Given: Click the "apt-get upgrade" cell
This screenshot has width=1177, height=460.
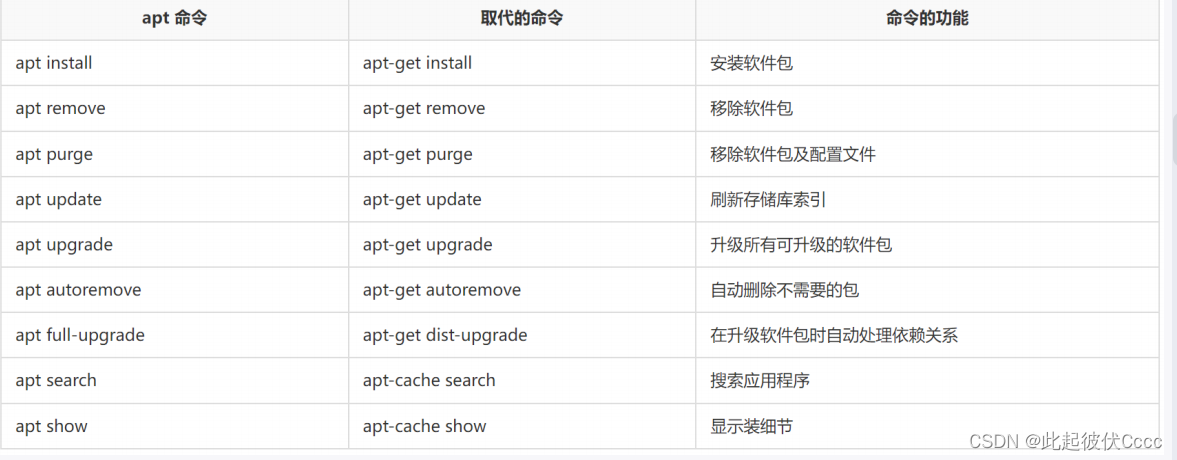Looking at the screenshot, I should 427,244.
